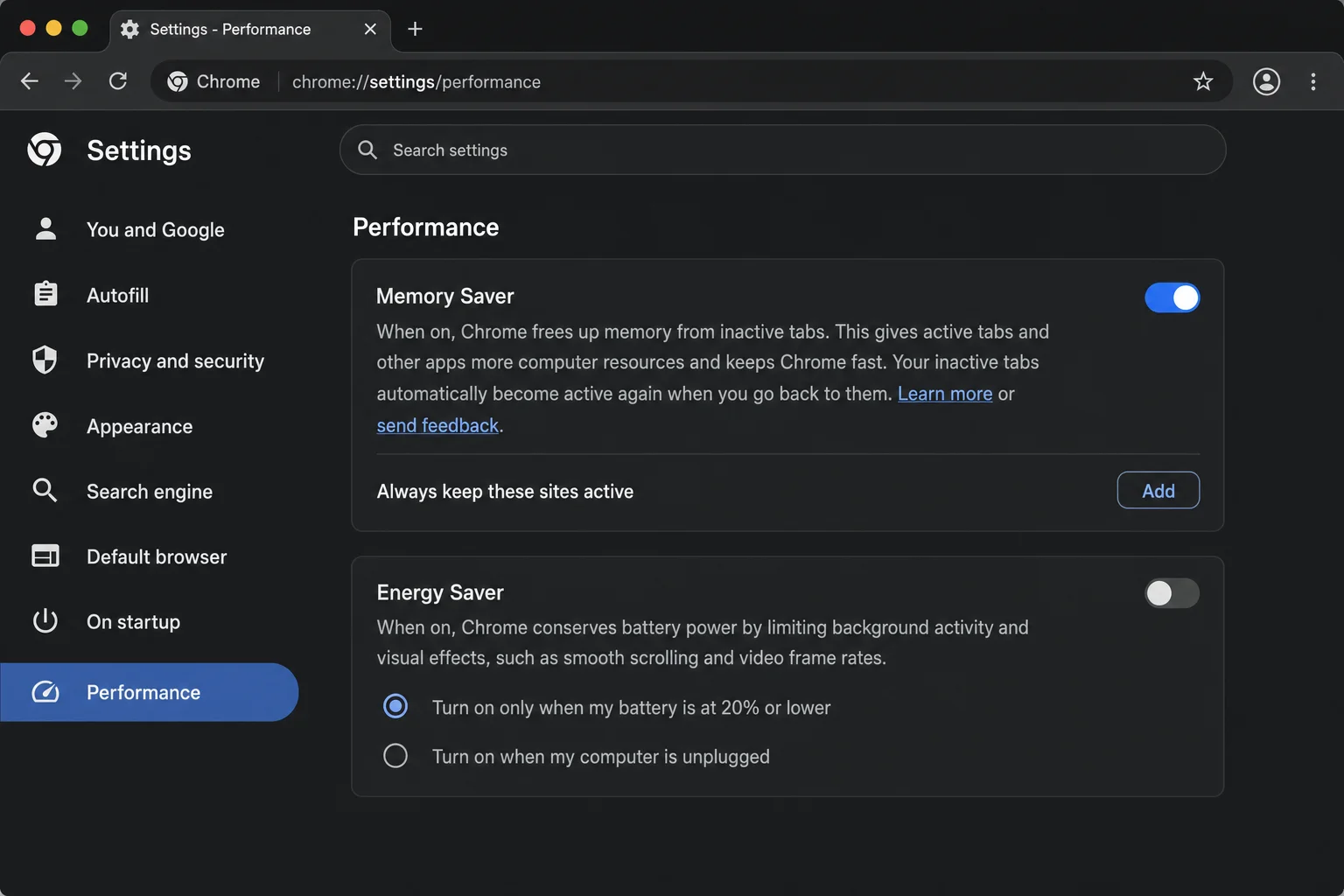Viewport: 1344px width, 896px height.
Task: Open Chrome's three-dot menu
Action: coord(1312,81)
